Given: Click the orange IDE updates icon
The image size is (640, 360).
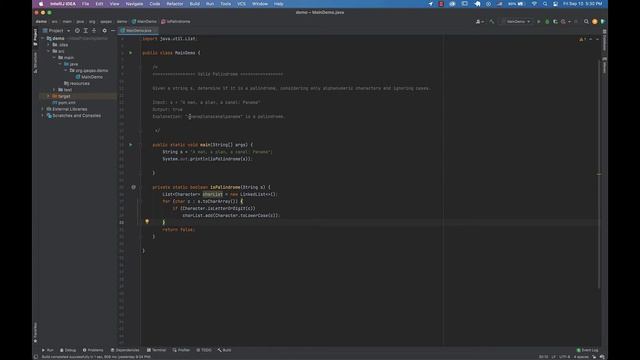Looking at the screenshot, I should click(595, 22).
